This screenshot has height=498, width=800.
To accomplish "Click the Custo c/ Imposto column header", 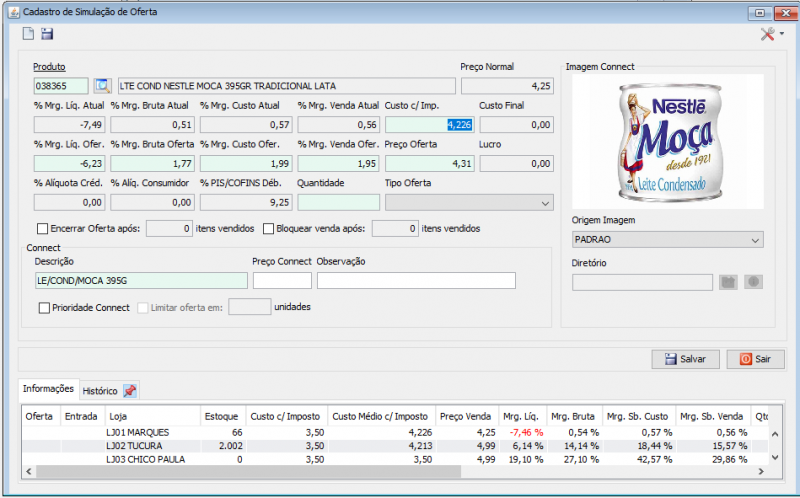I will [x=287, y=416].
